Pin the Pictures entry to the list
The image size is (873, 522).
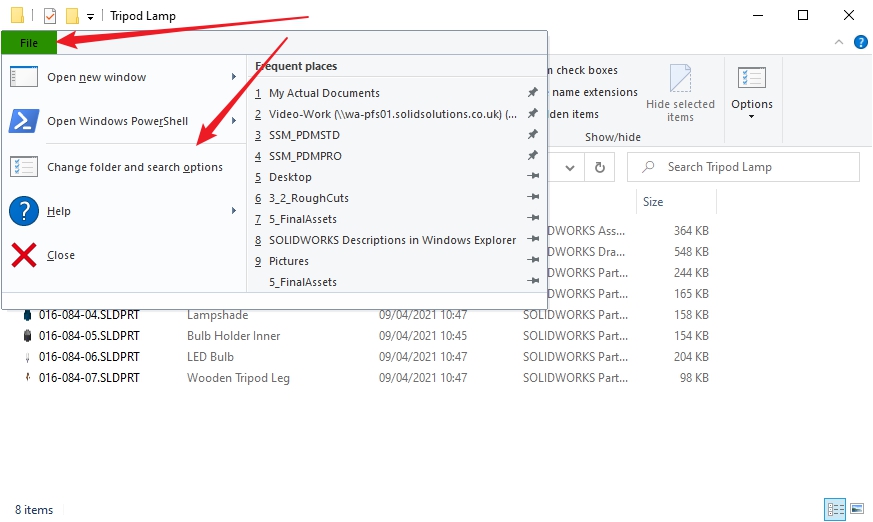[533, 261]
